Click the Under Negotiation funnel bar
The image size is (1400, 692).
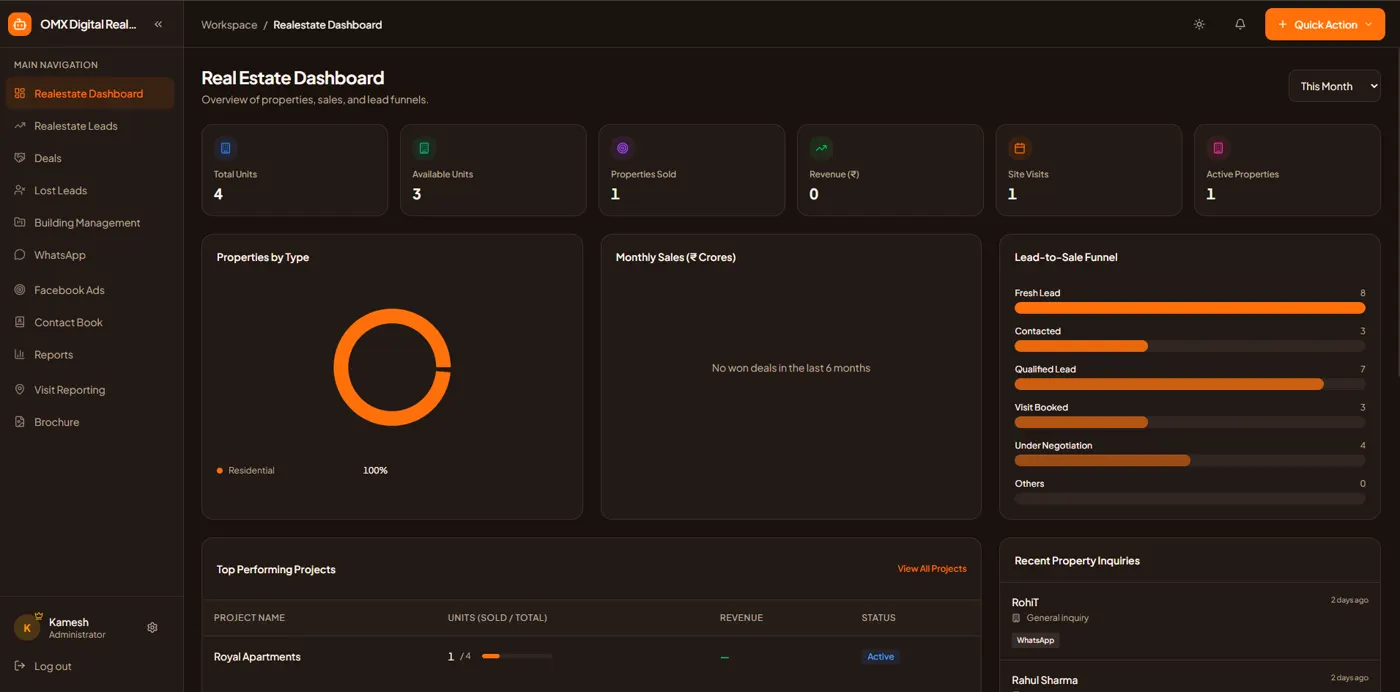pos(1103,460)
